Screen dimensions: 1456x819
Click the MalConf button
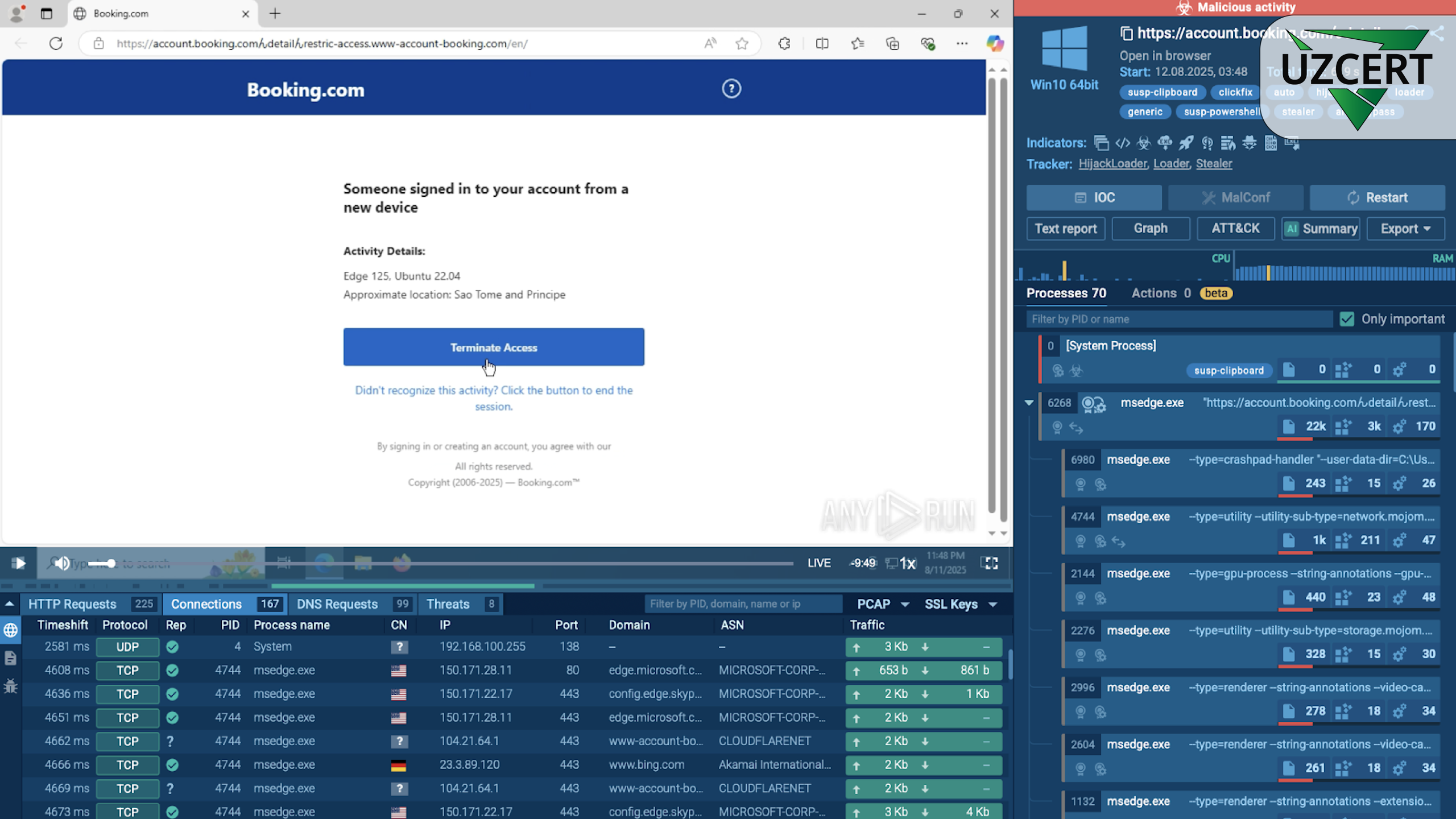[1235, 197]
